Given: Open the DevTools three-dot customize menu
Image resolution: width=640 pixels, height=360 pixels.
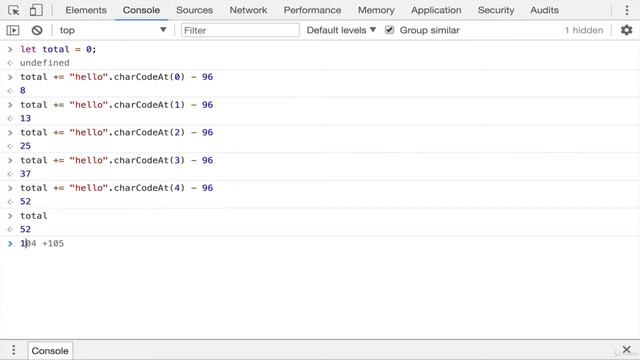Looking at the screenshot, I should (627, 10).
